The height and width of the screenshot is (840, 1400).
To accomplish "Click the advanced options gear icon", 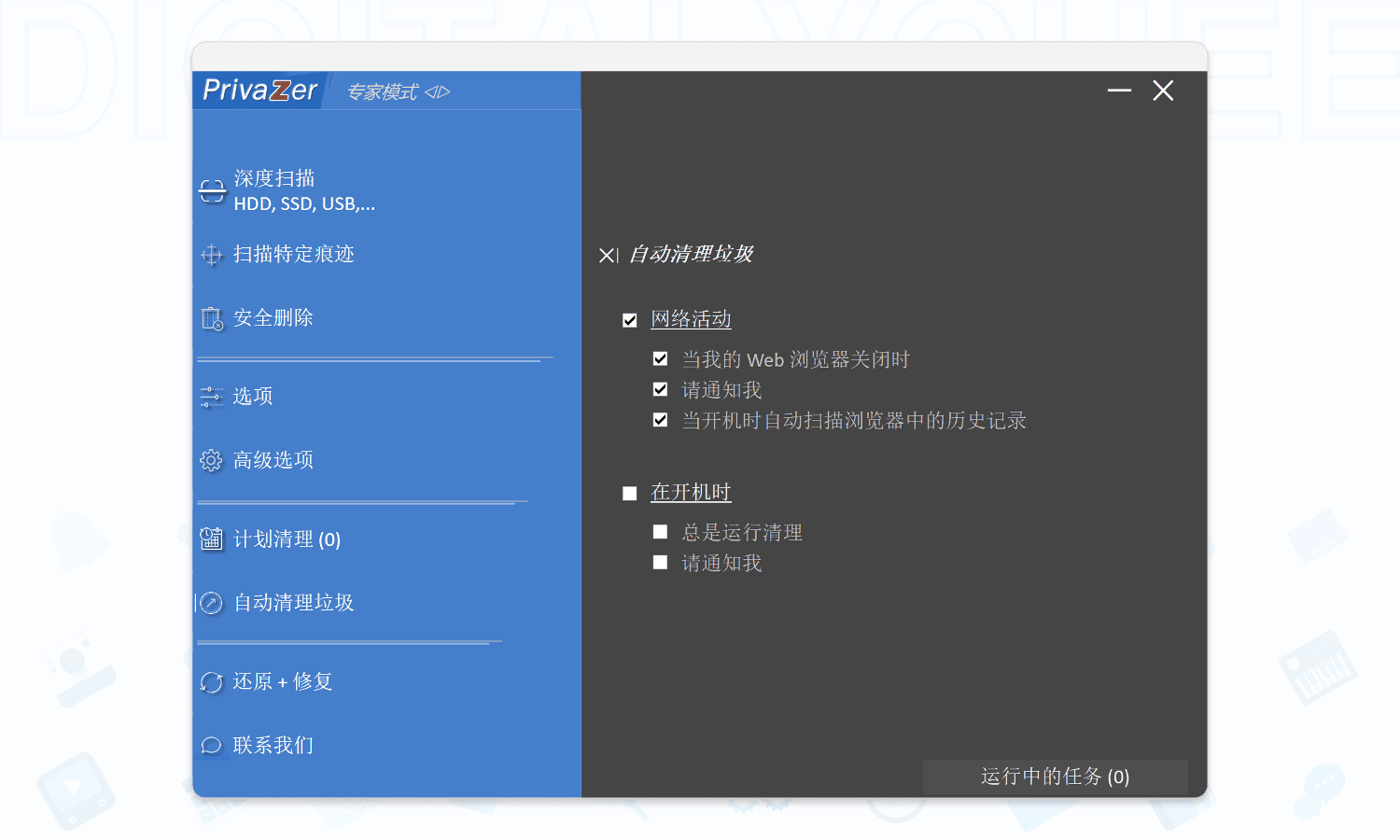I will click(x=212, y=460).
